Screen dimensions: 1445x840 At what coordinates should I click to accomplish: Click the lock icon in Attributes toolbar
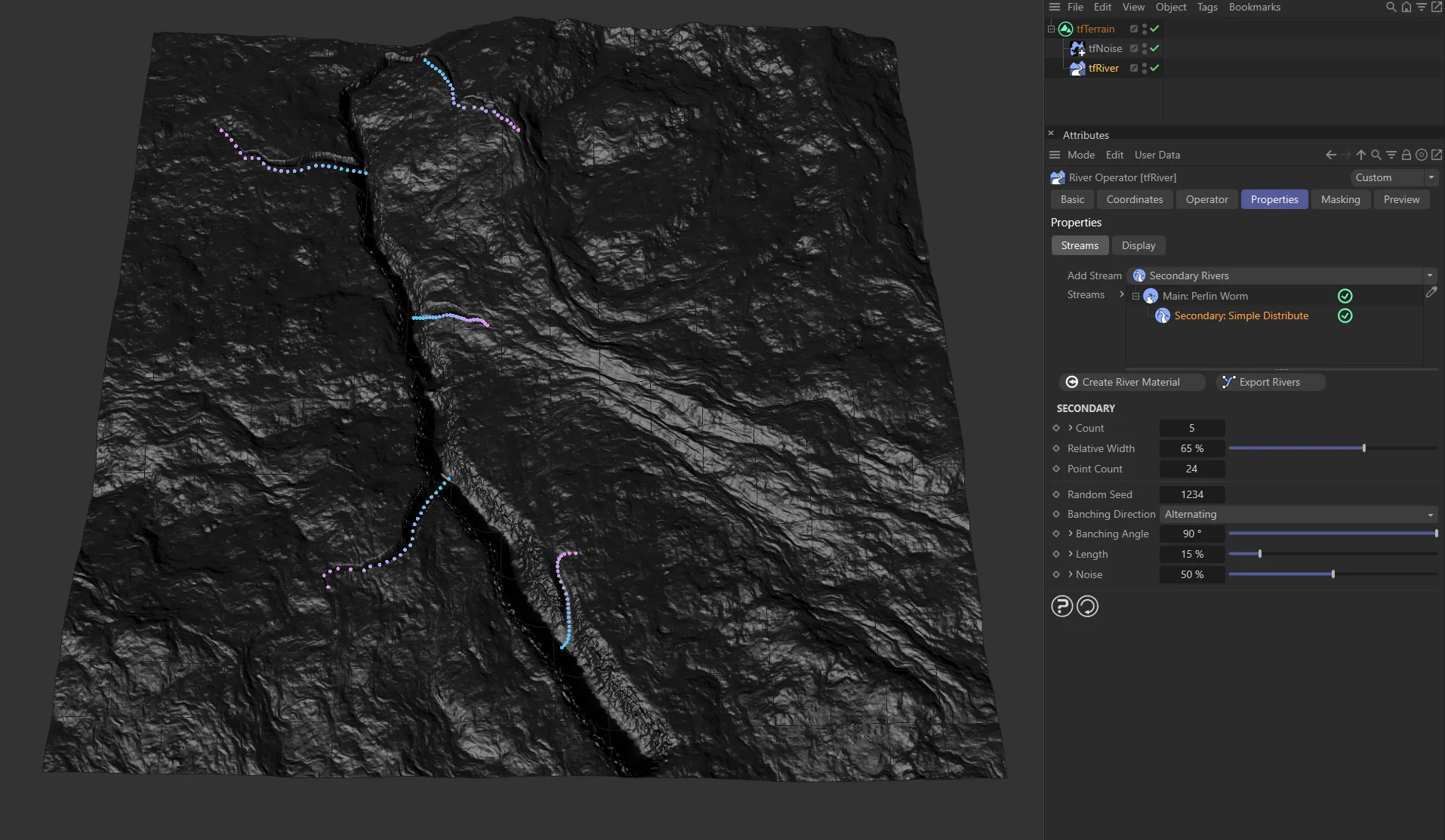1406,155
